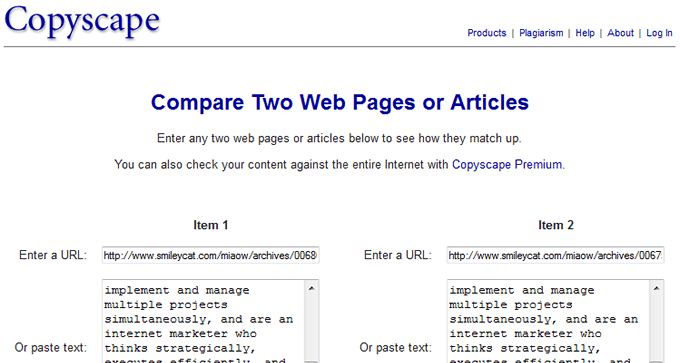Focus the Item 1 URL input field
The width and height of the screenshot is (680, 363).
point(211,255)
